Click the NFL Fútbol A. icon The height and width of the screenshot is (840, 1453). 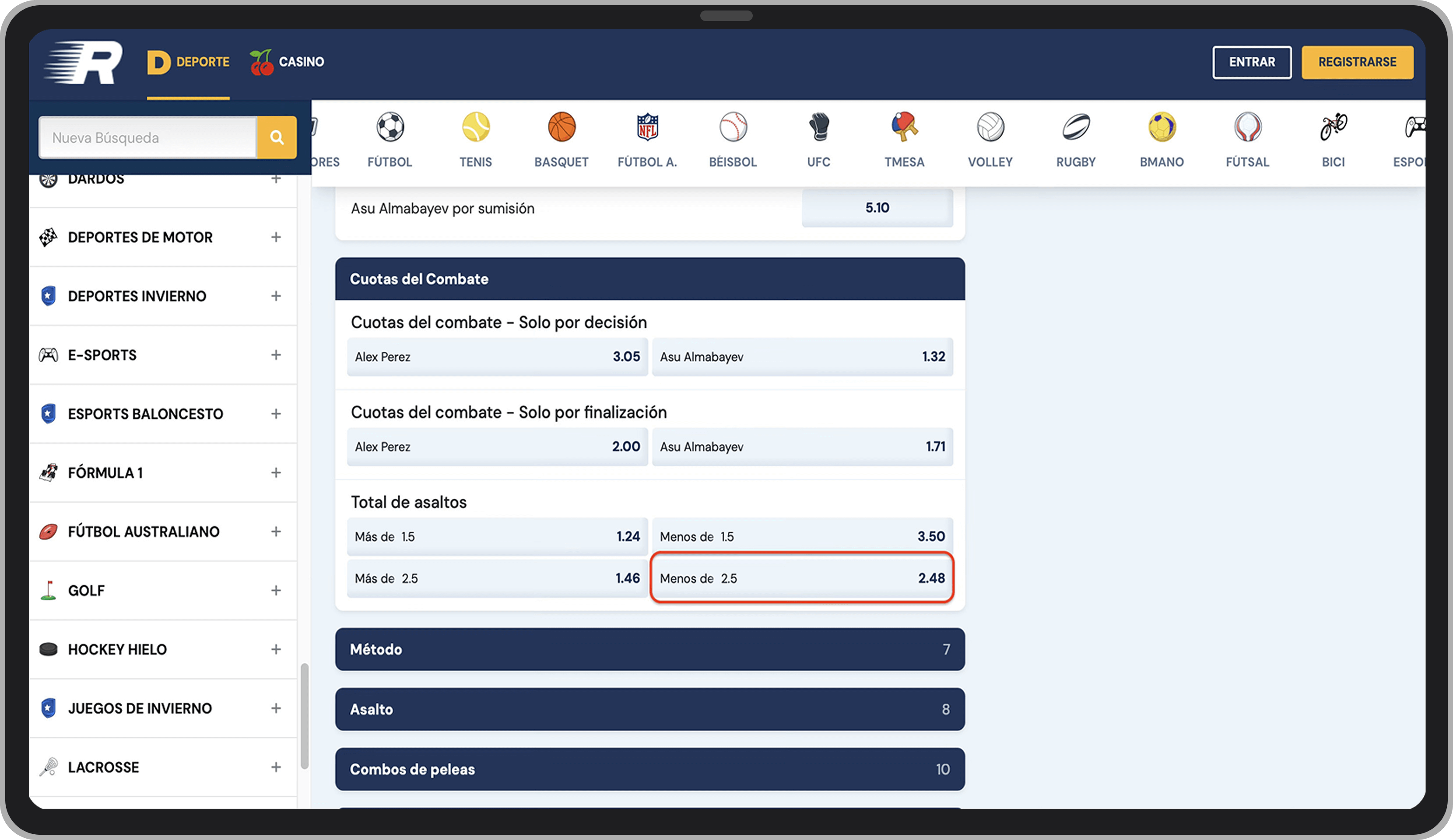[x=647, y=127]
